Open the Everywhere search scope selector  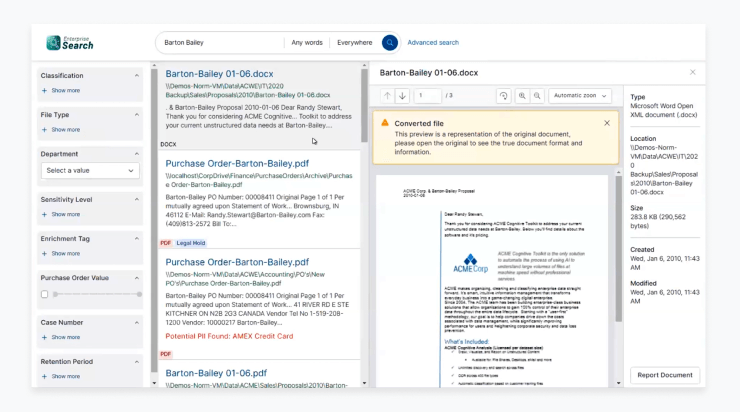point(354,42)
